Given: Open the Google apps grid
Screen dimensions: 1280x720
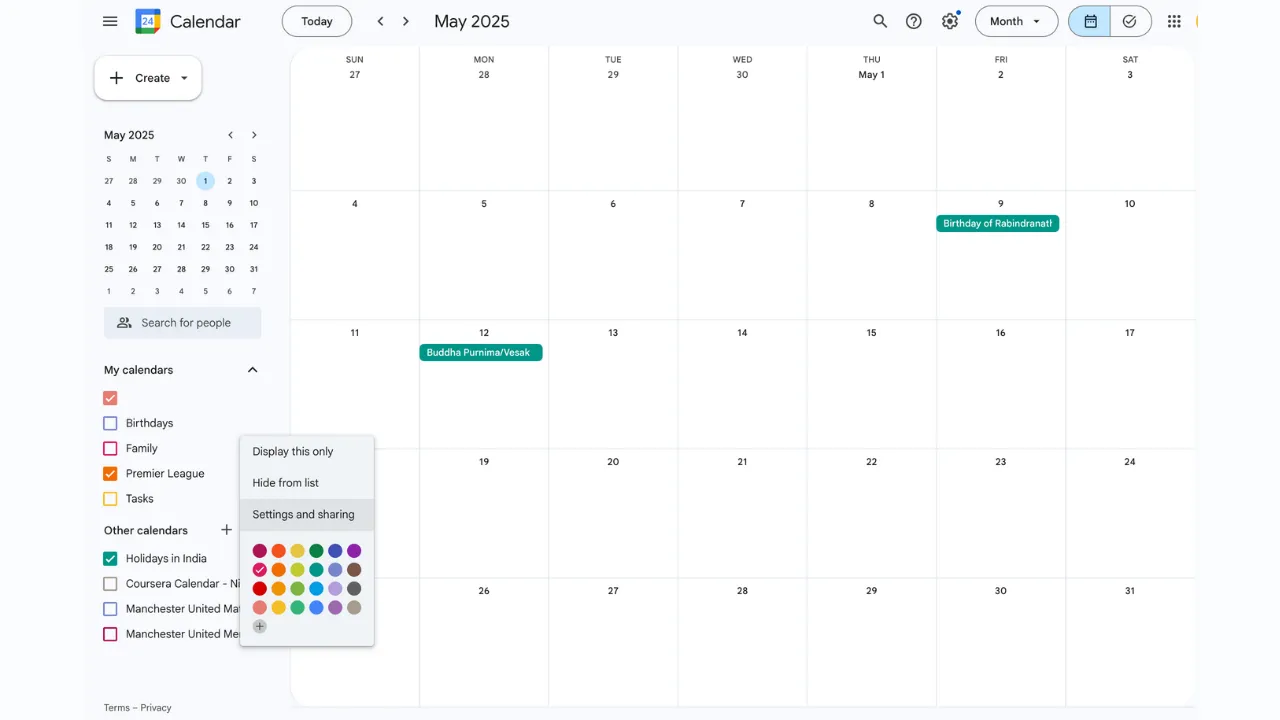Looking at the screenshot, I should pyautogui.click(x=1174, y=21).
